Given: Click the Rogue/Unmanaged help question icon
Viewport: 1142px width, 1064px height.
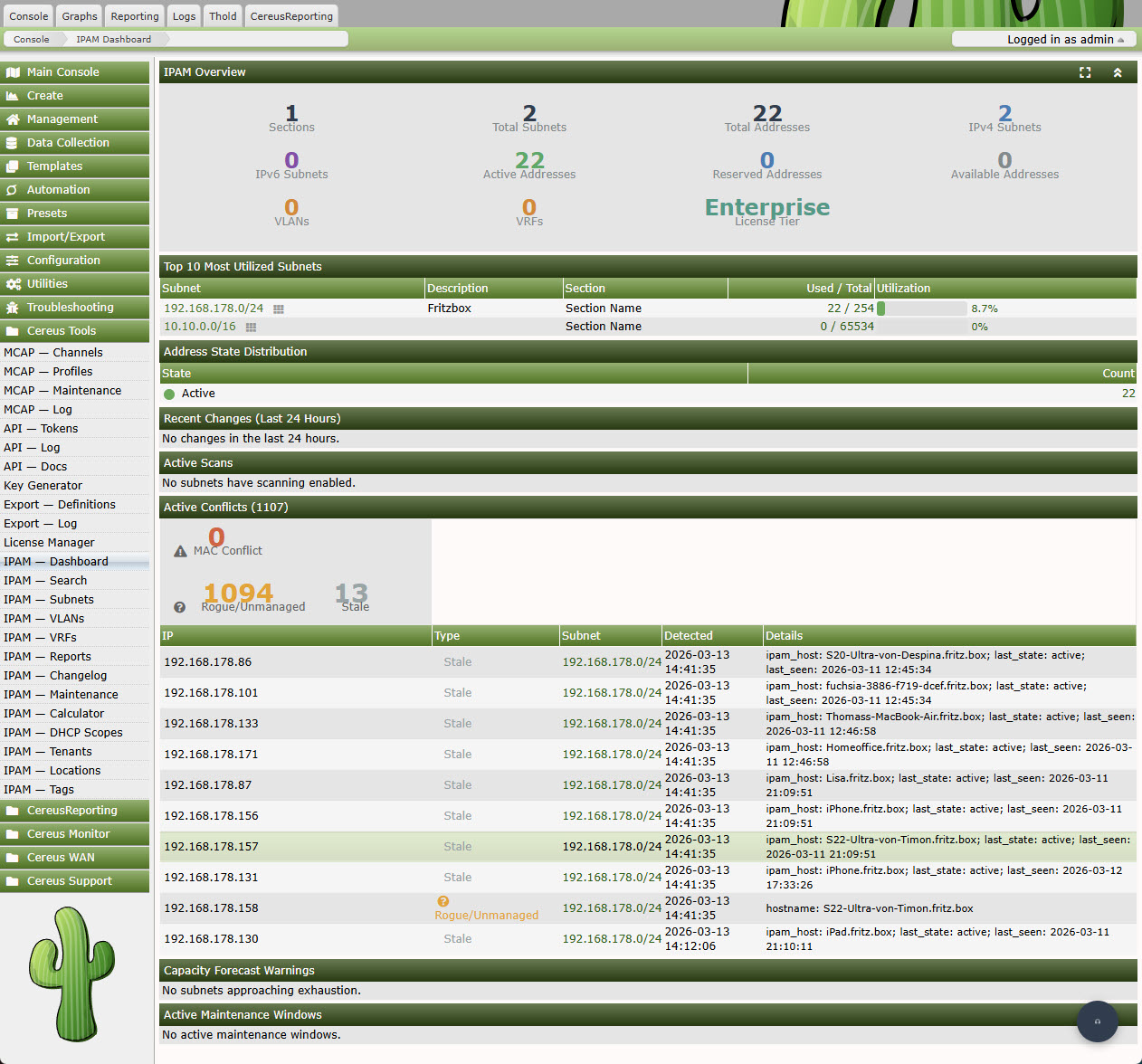Looking at the screenshot, I should (179, 606).
